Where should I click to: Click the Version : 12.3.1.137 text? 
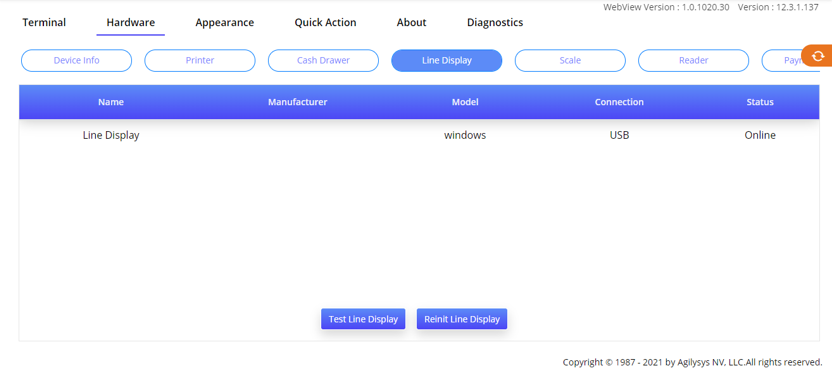(x=778, y=7)
